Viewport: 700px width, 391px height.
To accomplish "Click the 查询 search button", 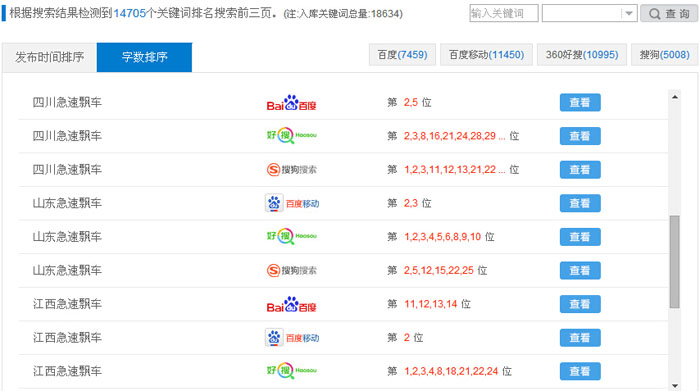I will tap(669, 13).
